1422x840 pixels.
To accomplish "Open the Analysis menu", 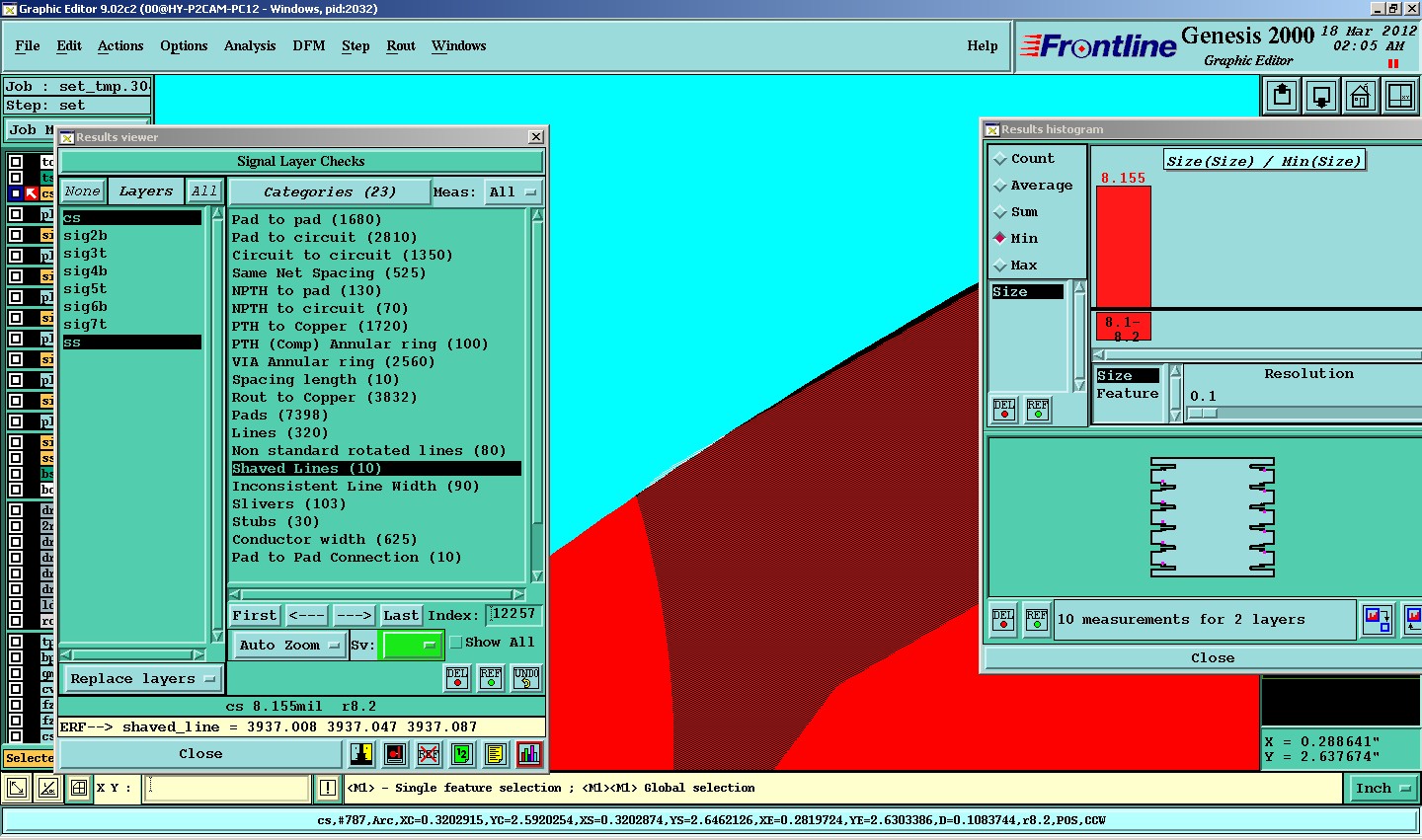I will 250,46.
